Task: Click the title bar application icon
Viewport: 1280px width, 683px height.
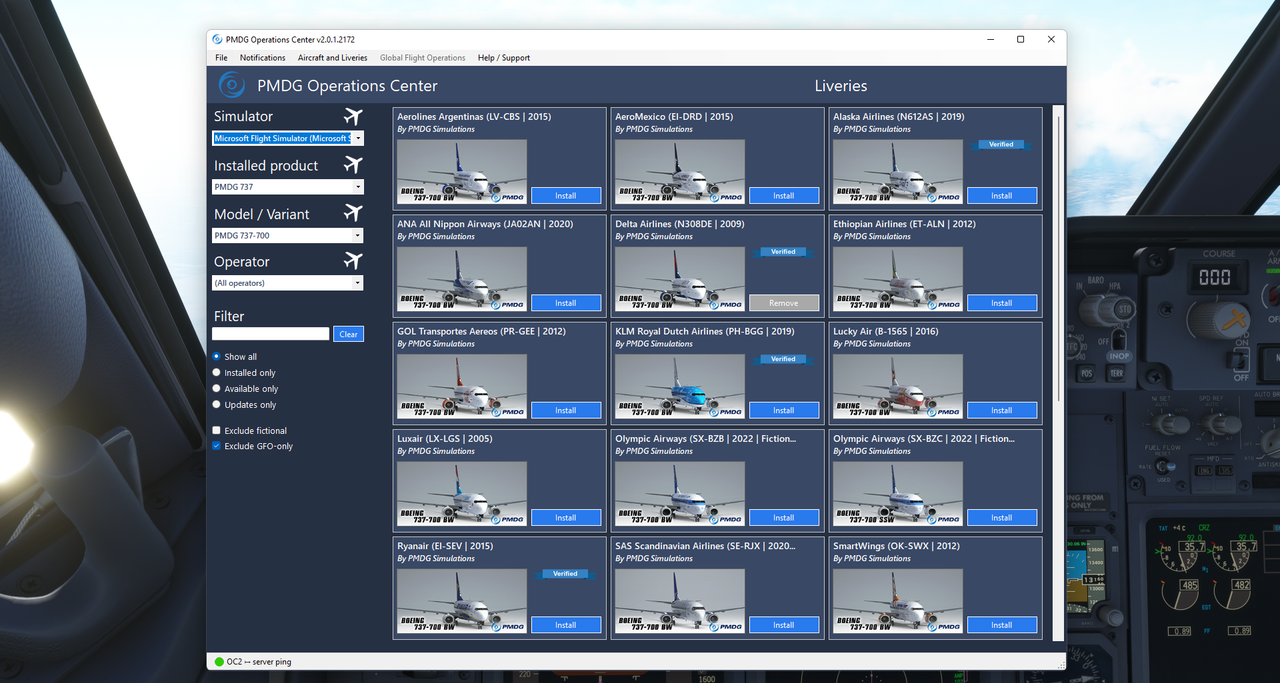Action: (x=217, y=39)
